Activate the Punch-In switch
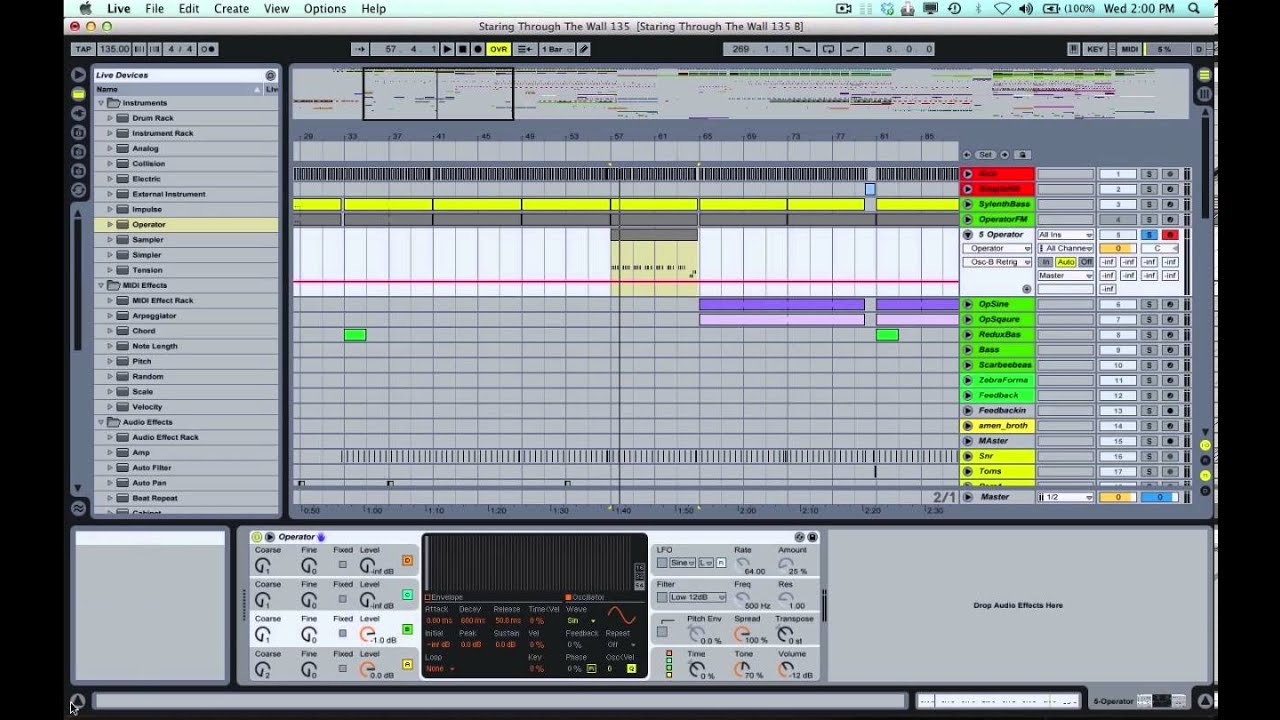 (805, 49)
